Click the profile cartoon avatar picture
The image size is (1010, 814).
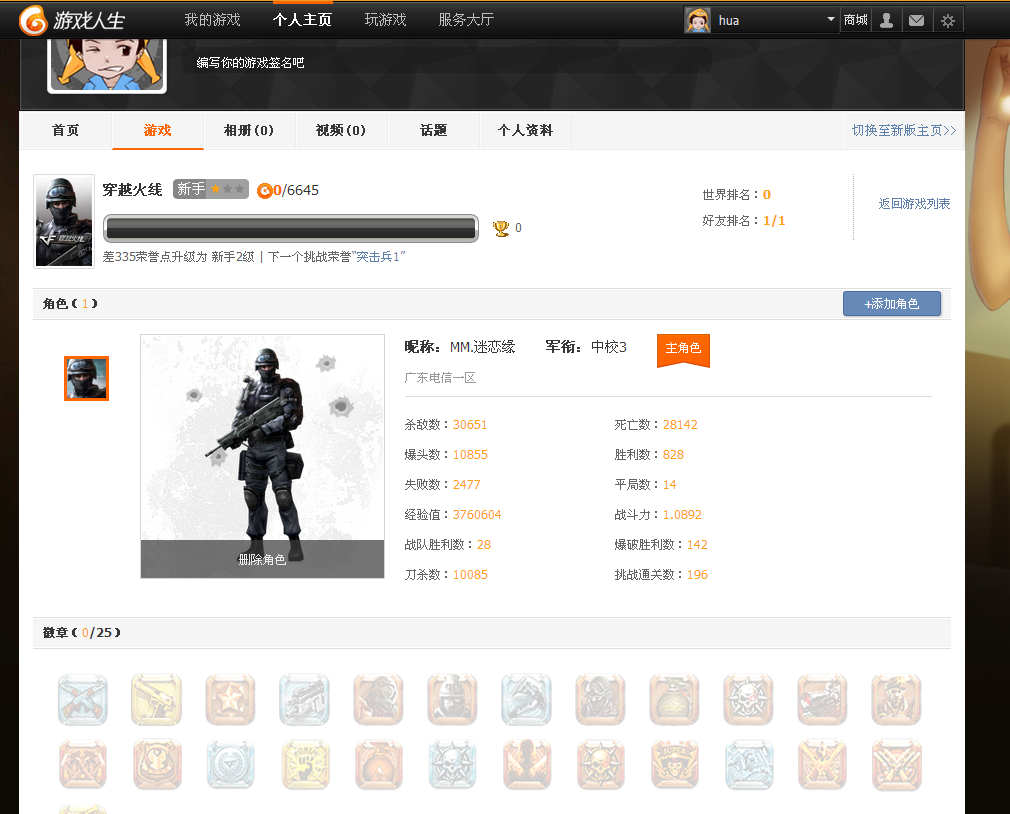107,64
